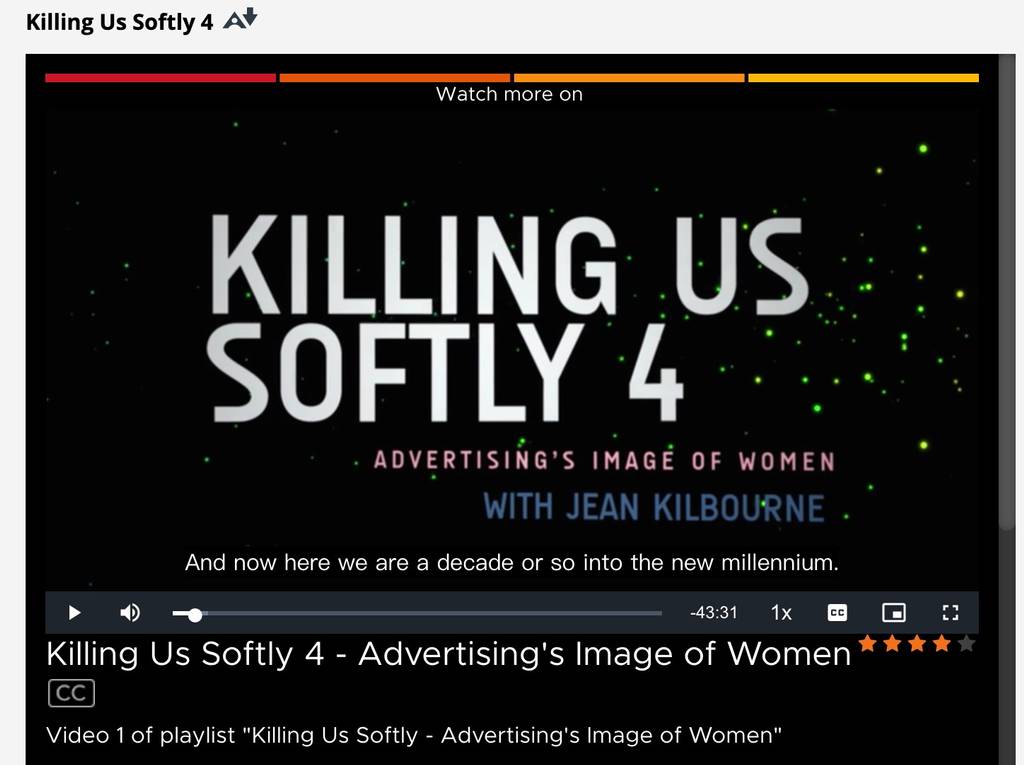Enable picture-in-picture mode
Image resolution: width=1024 pixels, height=765 pixels.
(x=893, y=613)
